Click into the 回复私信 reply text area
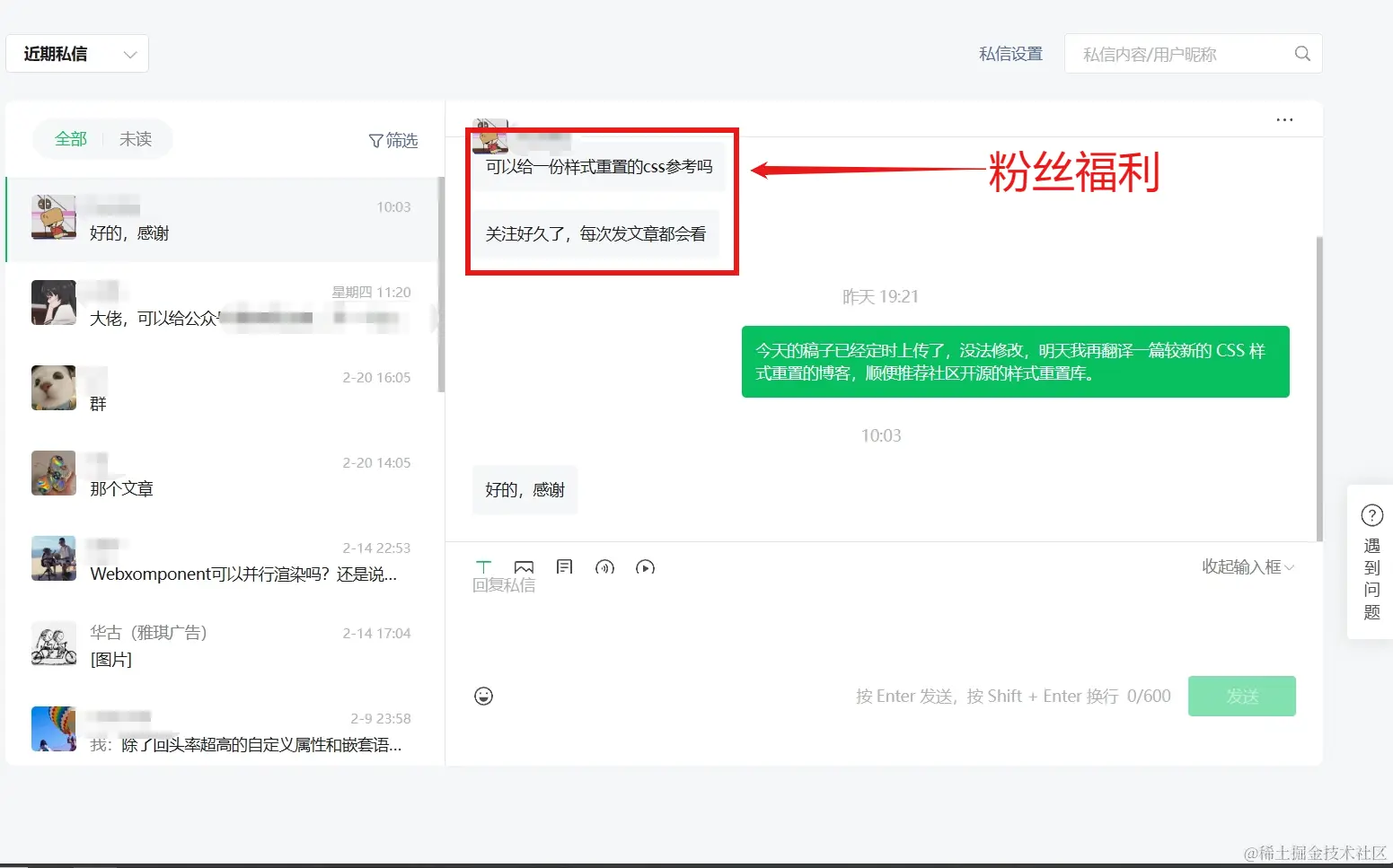The height and width of the screenshot is (868, 1393). [884, 624]
